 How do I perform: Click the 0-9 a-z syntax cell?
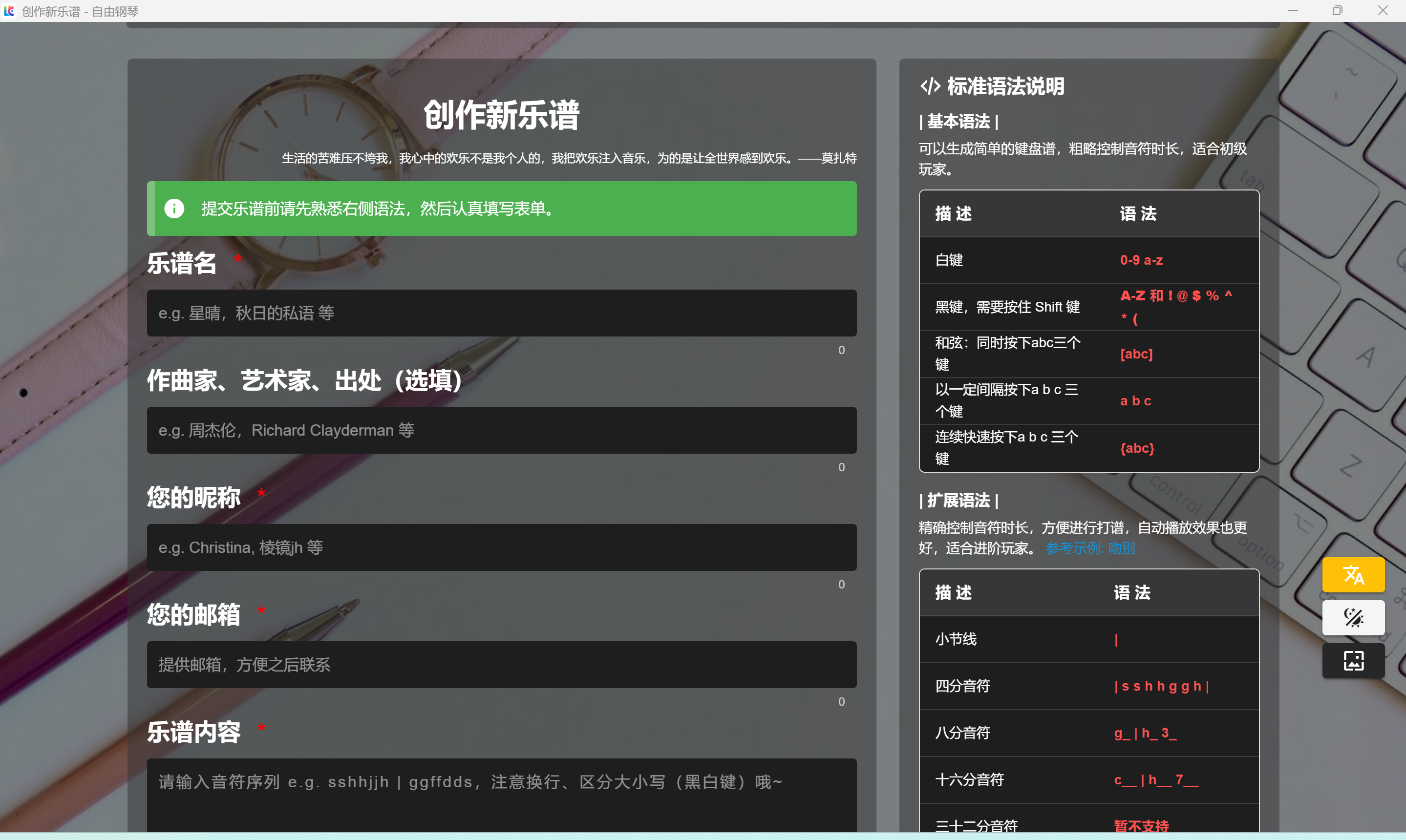pos(1141,260)
